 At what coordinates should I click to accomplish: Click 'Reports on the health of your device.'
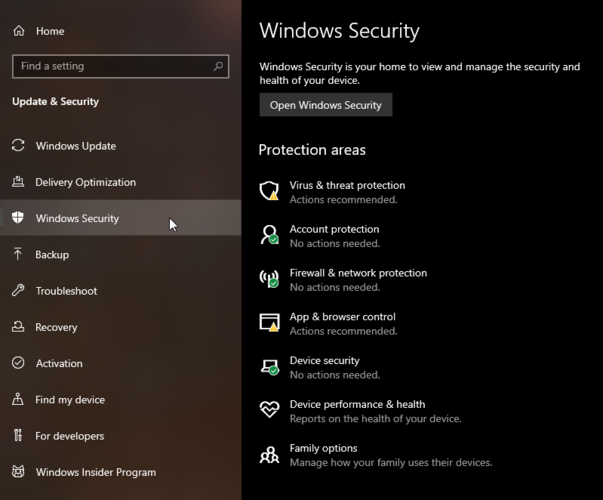click(375, 419)
